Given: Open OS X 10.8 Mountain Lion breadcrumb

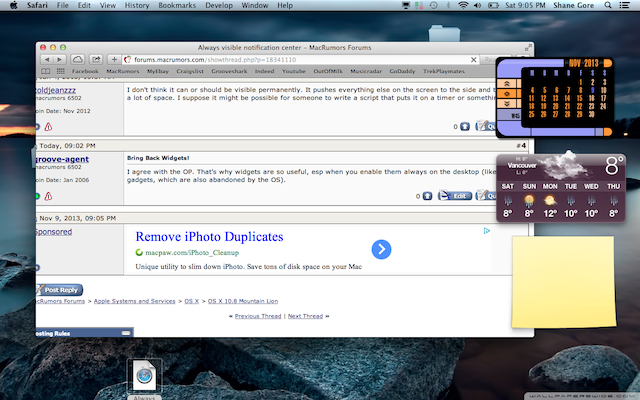Looking at the screenshot, I should 243,301.
